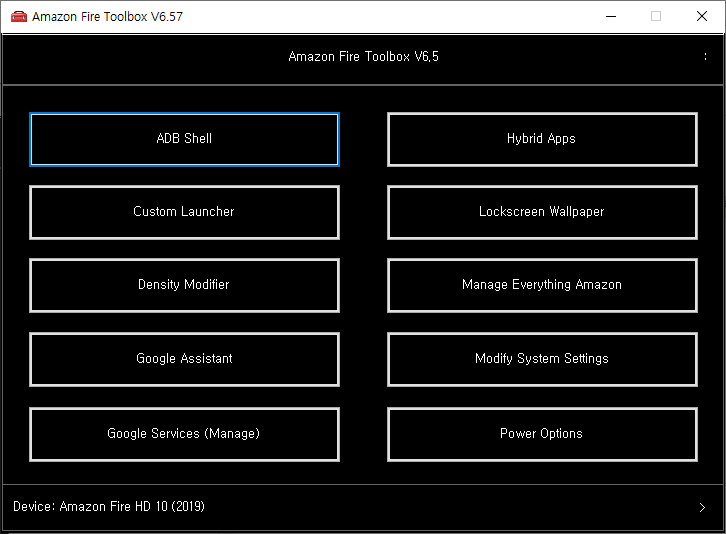This screenshot has height=534, width=726.
Task: Open the ADB Shell tool
Action: pyautogui.click(x=184, y=139)
